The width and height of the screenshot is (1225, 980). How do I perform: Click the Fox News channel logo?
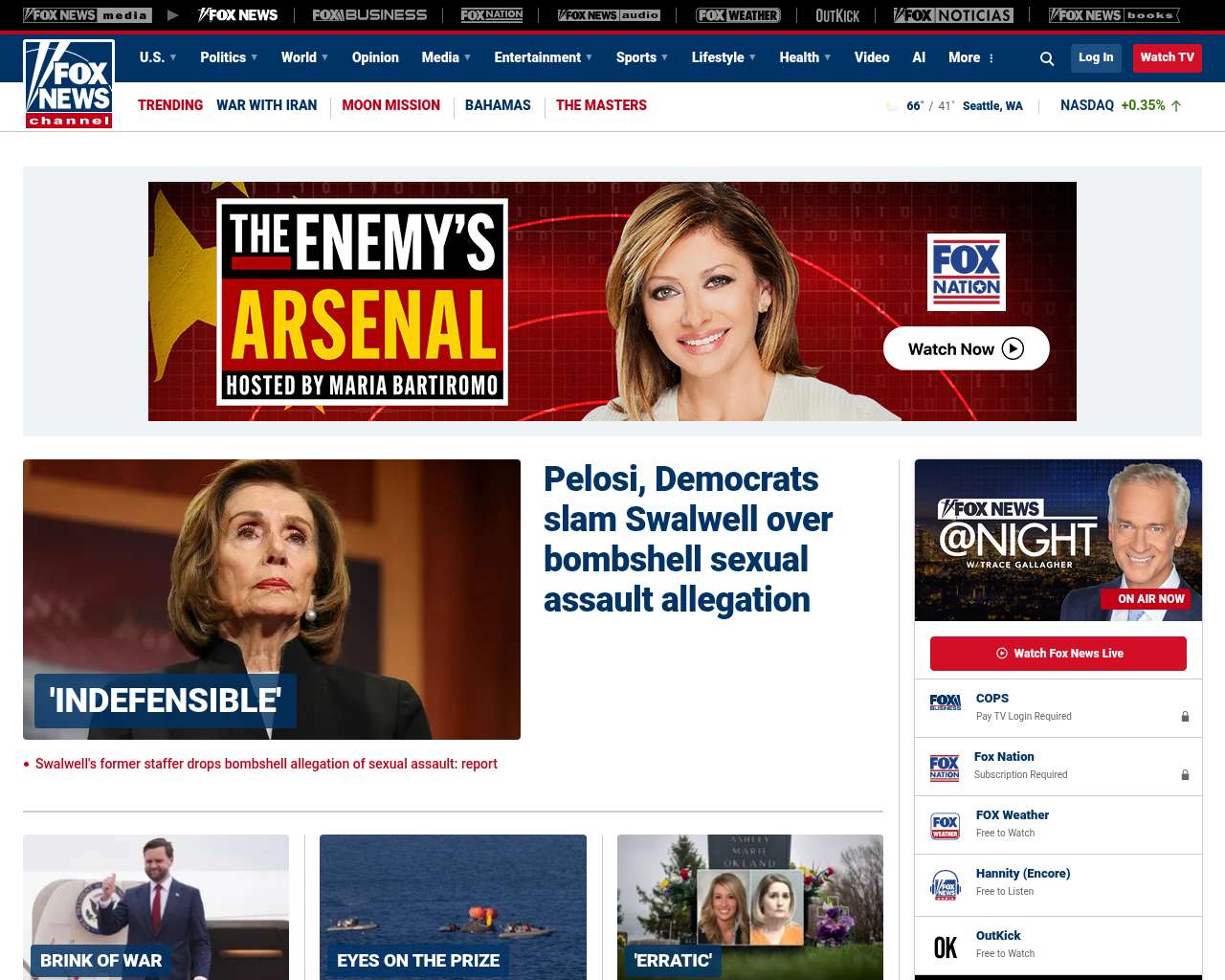[x=69, y=84]
